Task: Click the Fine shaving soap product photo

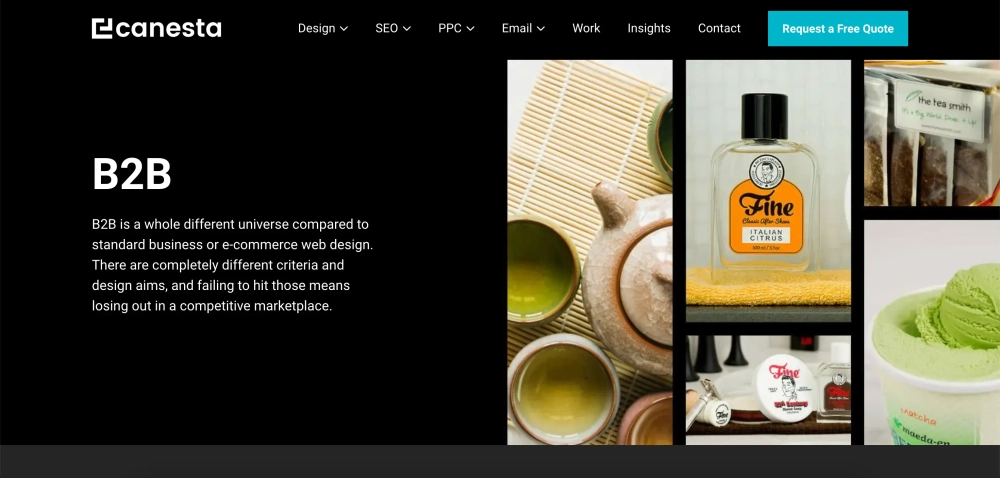Action: click(x=768, y=389)
